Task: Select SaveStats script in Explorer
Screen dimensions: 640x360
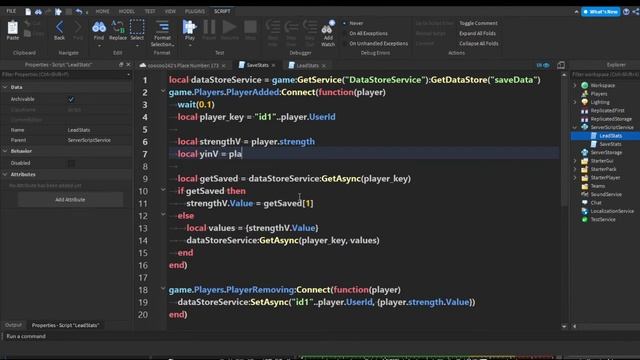Action: (x=610, y=144)
